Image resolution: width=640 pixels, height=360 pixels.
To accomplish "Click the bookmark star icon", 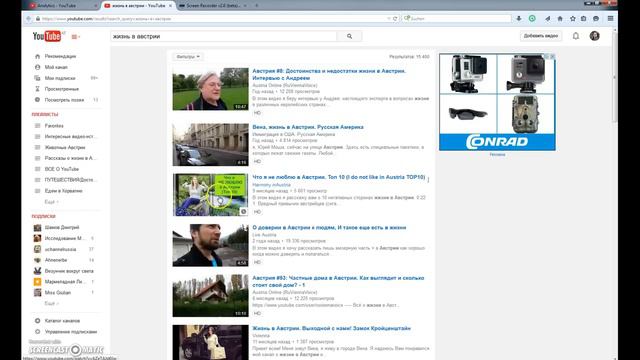I will 573,19.
